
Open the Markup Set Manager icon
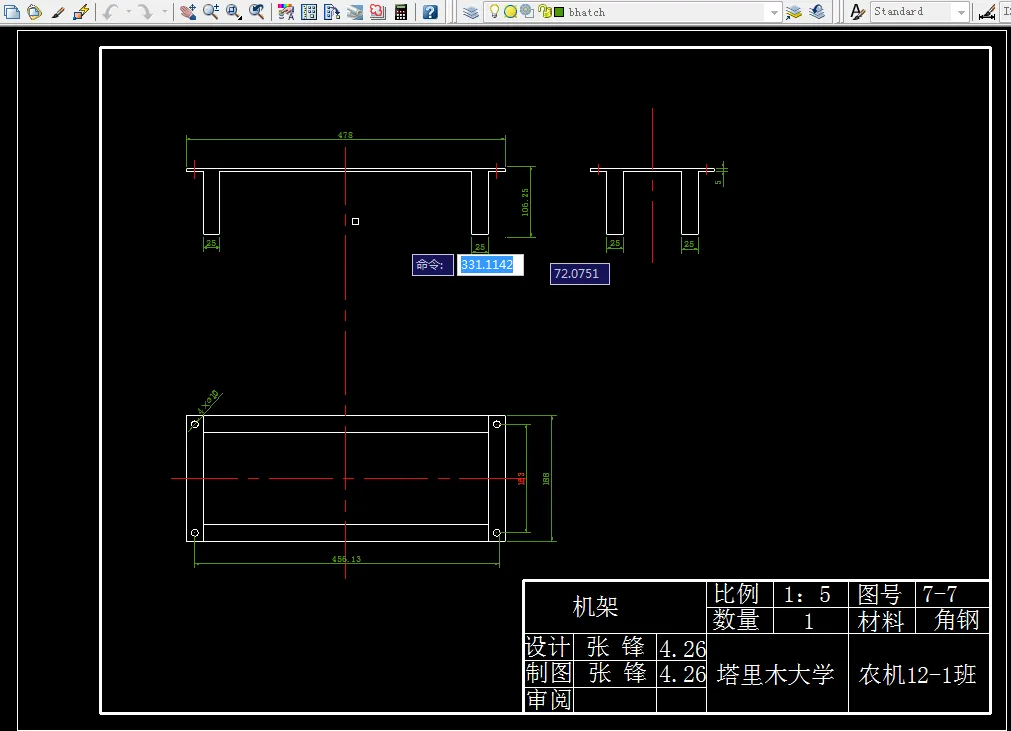378,12
